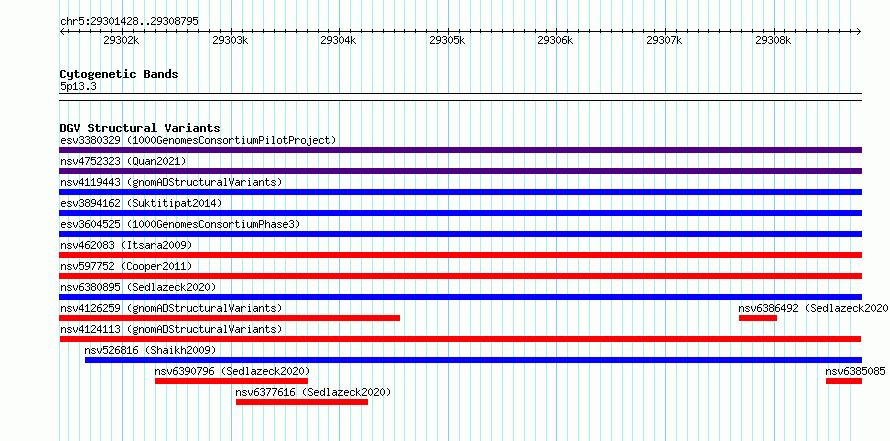
Task: Click the nsv6386492 variant label
Action: tap(813, 308)
